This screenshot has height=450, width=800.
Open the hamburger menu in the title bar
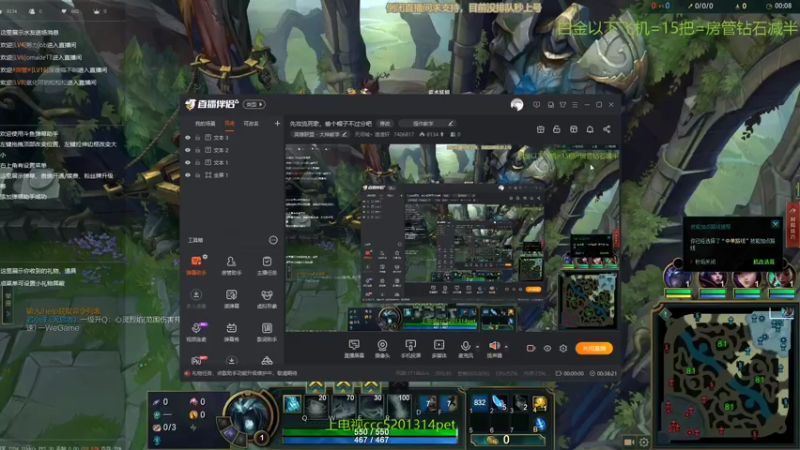click(575, 105)
